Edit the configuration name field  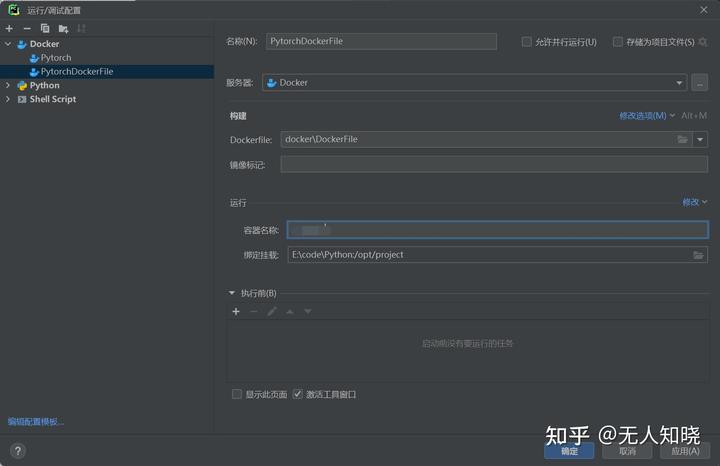point(381,41)
